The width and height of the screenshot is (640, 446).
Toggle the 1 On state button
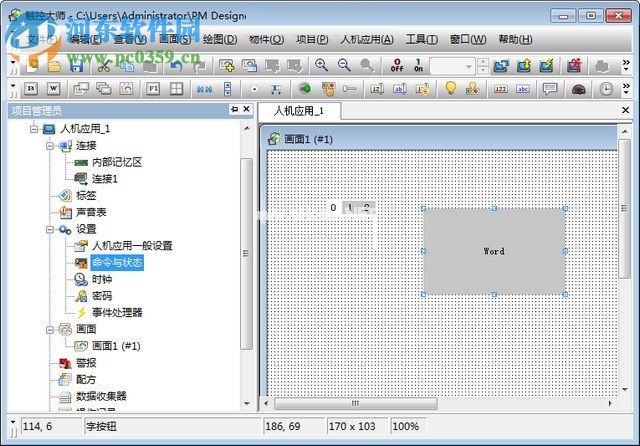[x=418, y=65]
